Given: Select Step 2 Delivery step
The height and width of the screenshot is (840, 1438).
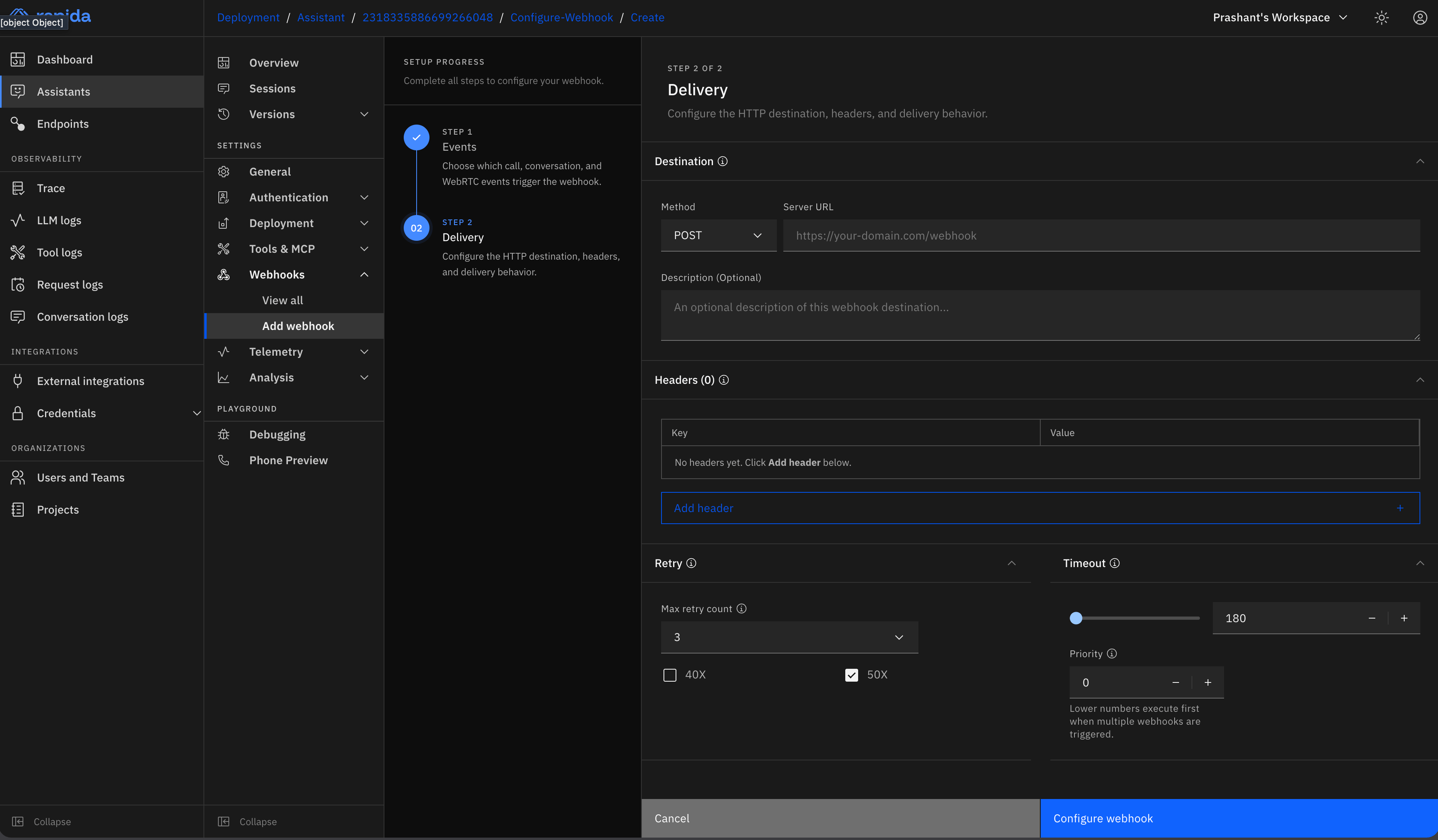Looking at the screenshot, I should tap(512, 247).
